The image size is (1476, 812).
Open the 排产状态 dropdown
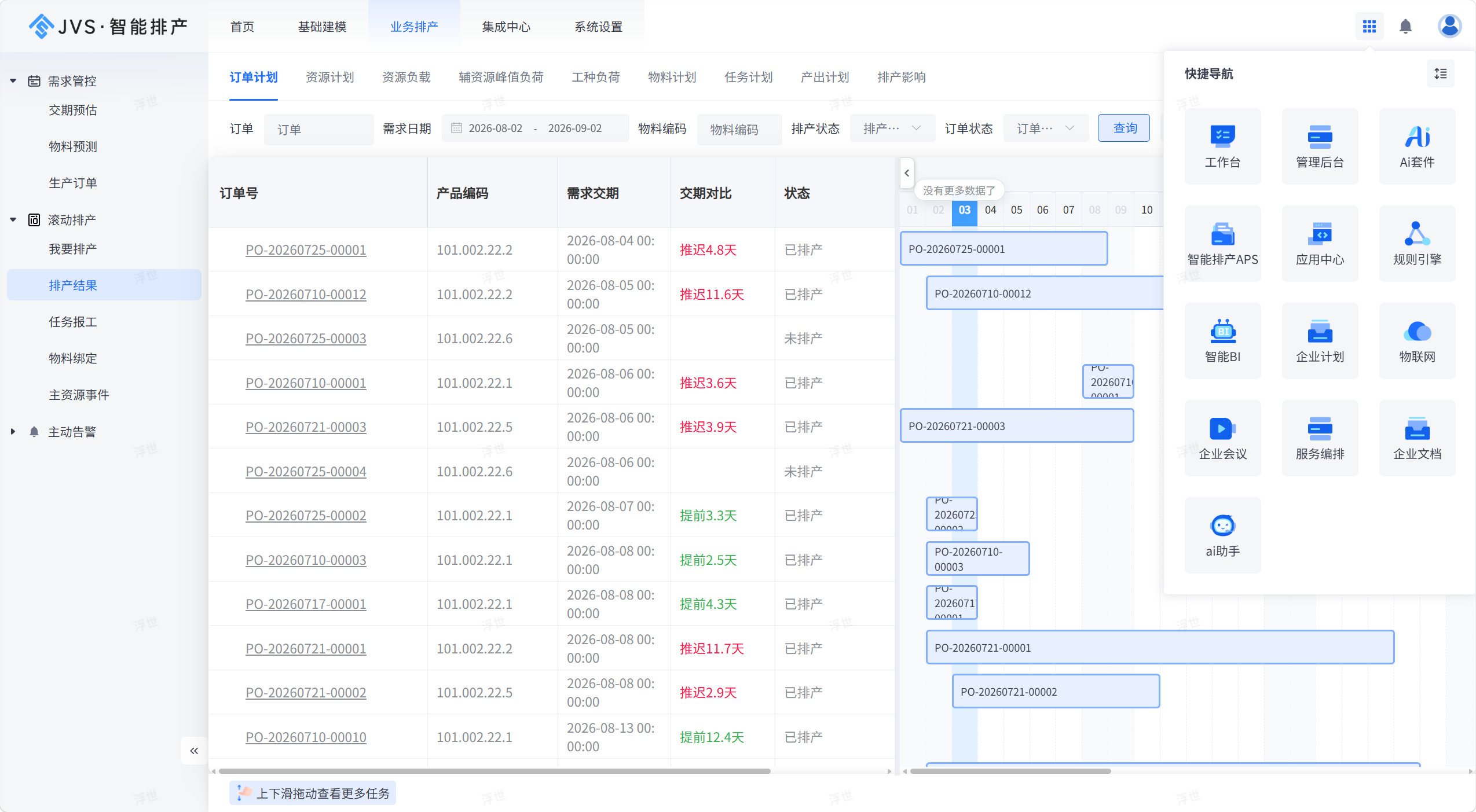pyautogui.click(x=892, y=128)
